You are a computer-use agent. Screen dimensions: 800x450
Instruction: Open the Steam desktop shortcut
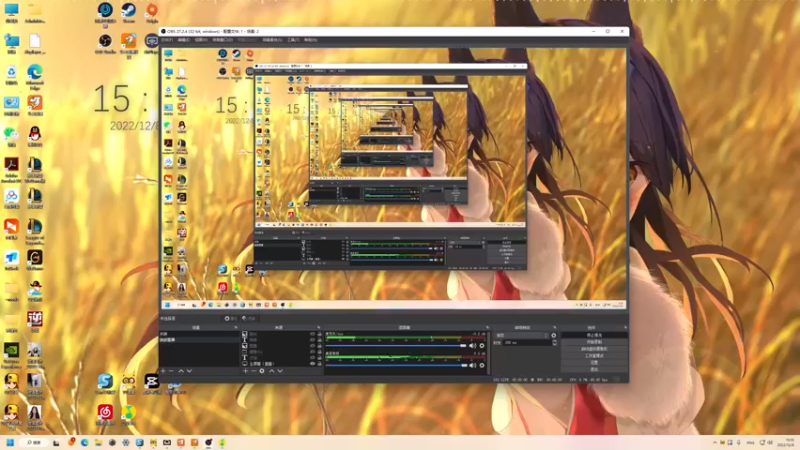[x=129, y=12]
